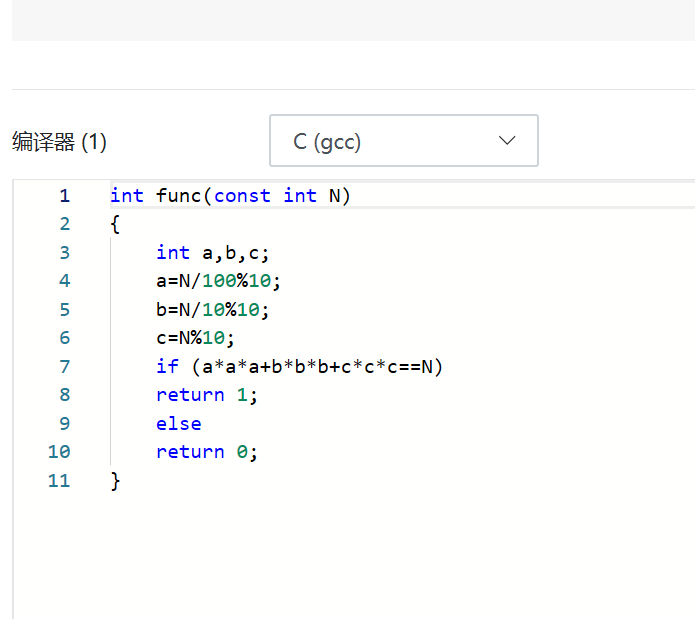Place cursor on func in line 1
Screen dimensions: 695x619
click(179, 196)
